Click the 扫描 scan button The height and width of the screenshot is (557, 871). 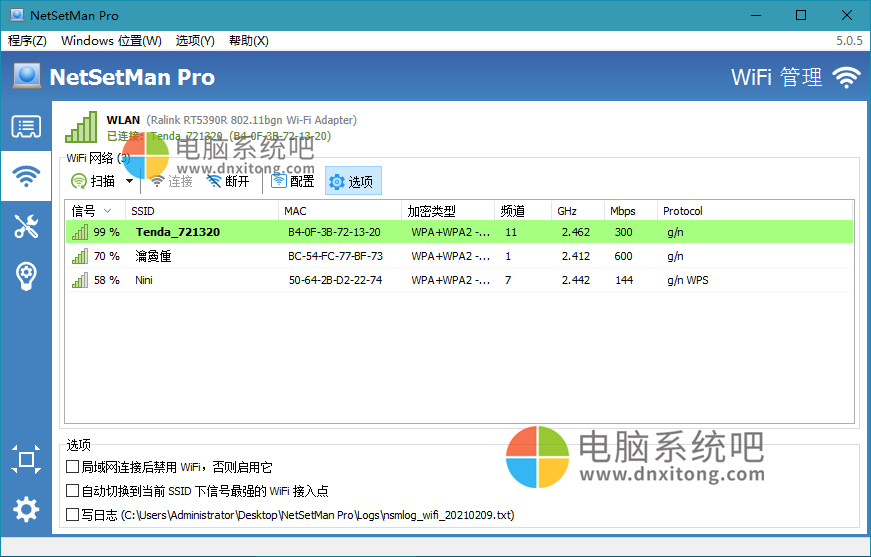[x=93, y=181]
